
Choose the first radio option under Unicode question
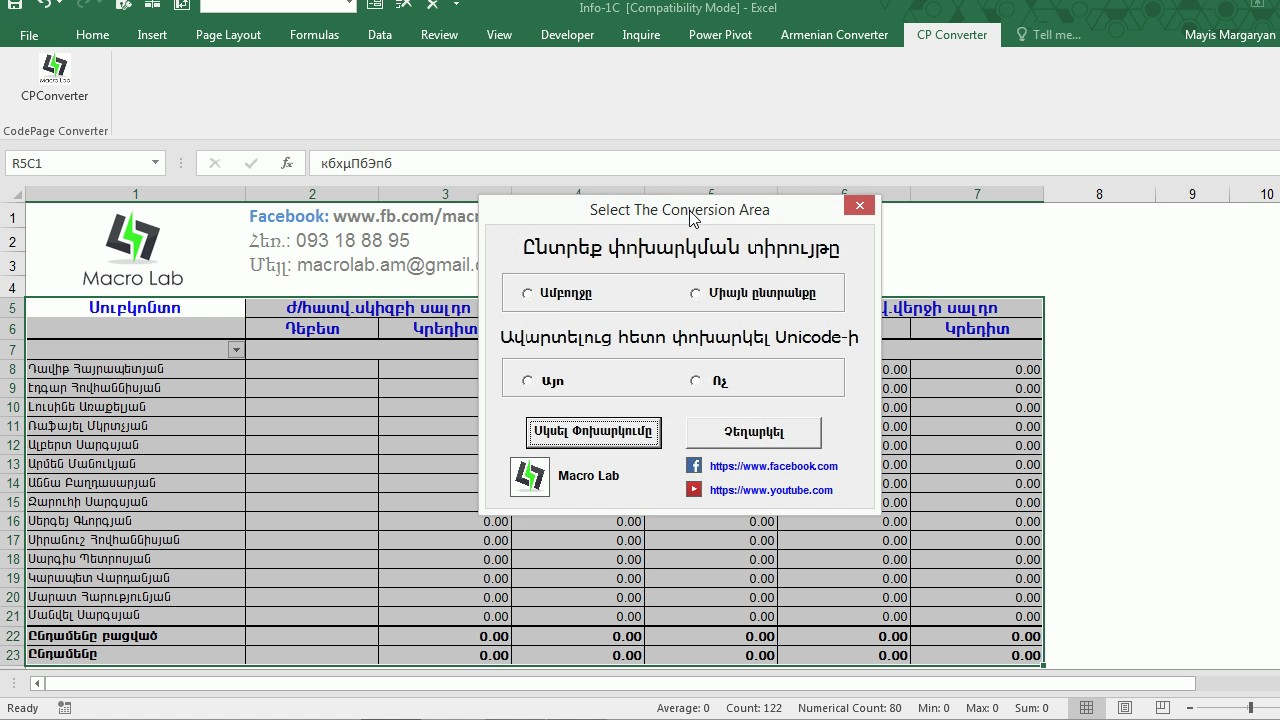(528, 381)
